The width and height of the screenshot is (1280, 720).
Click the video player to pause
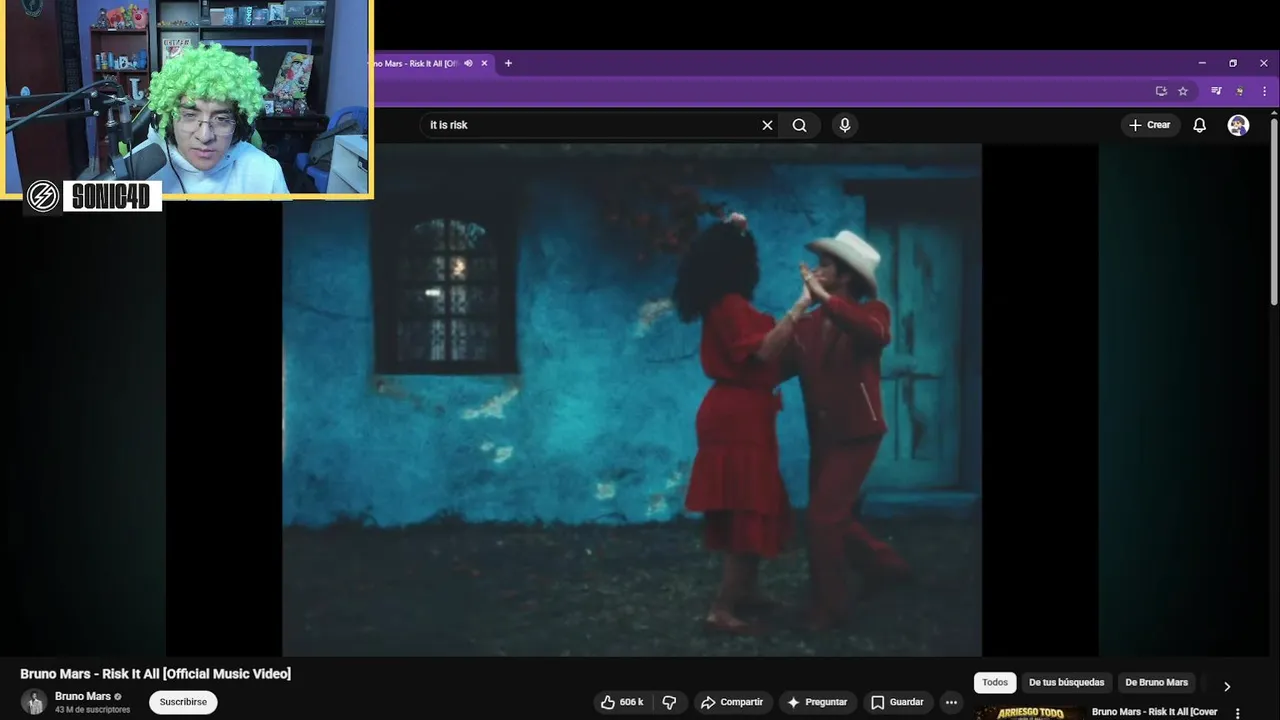pos(632,400)
